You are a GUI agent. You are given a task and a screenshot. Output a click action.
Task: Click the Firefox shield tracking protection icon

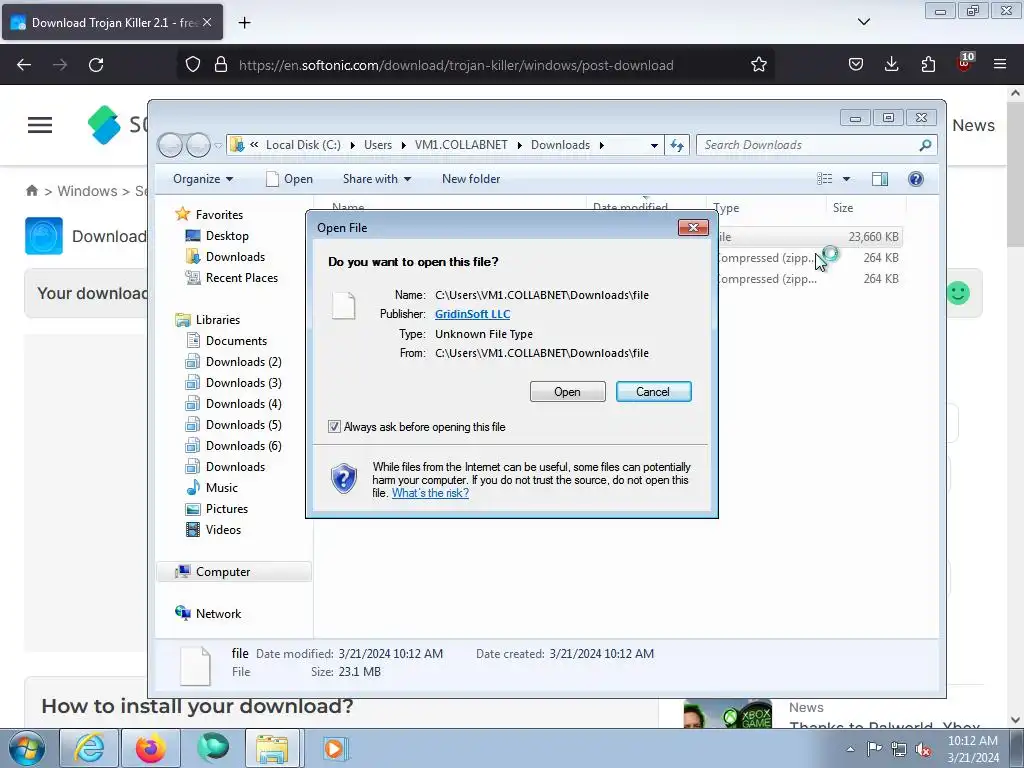[193, 65]
